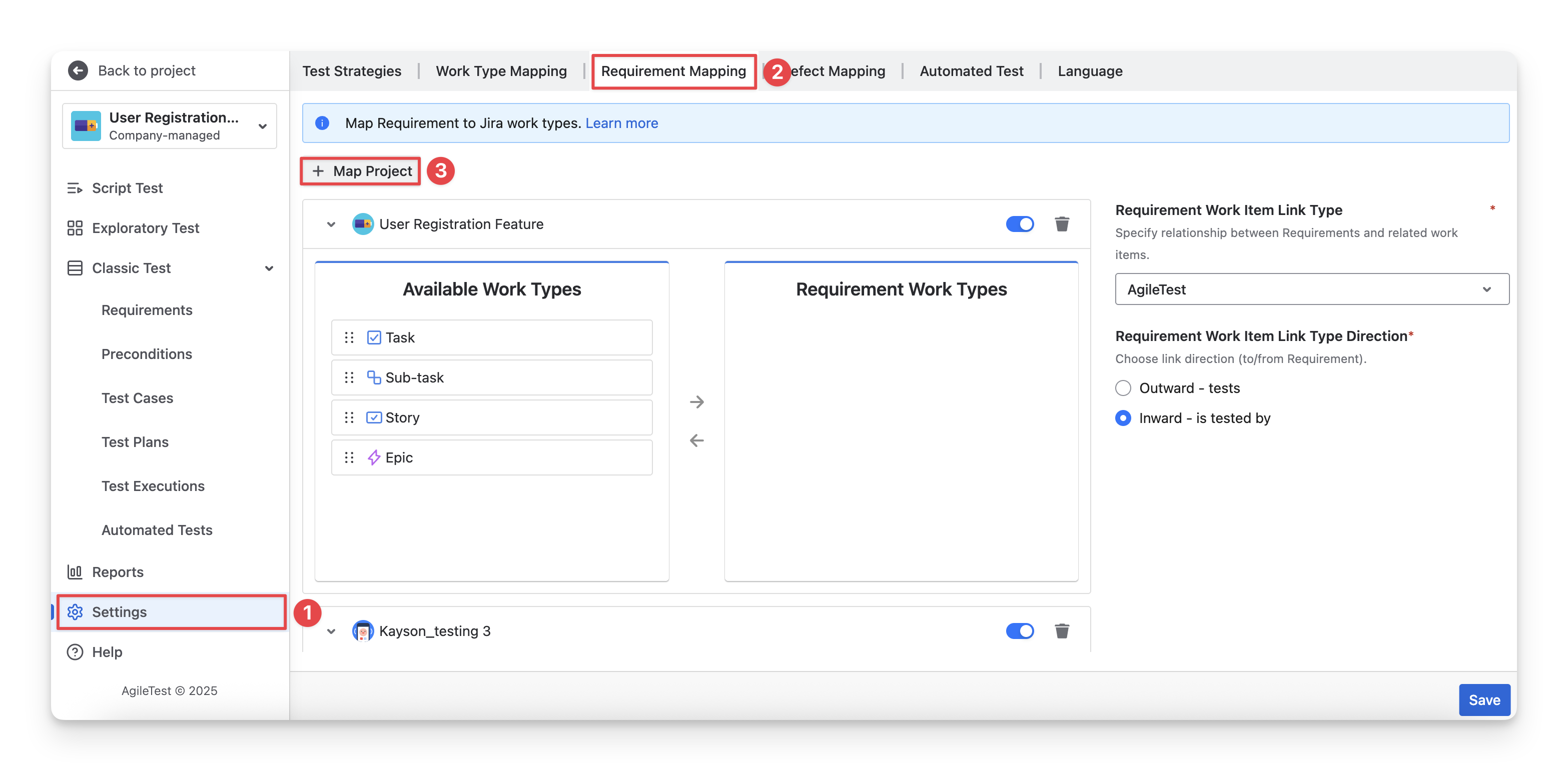
Task: Disable the User Registration Feature toggle
Action: pos(1020,224)
